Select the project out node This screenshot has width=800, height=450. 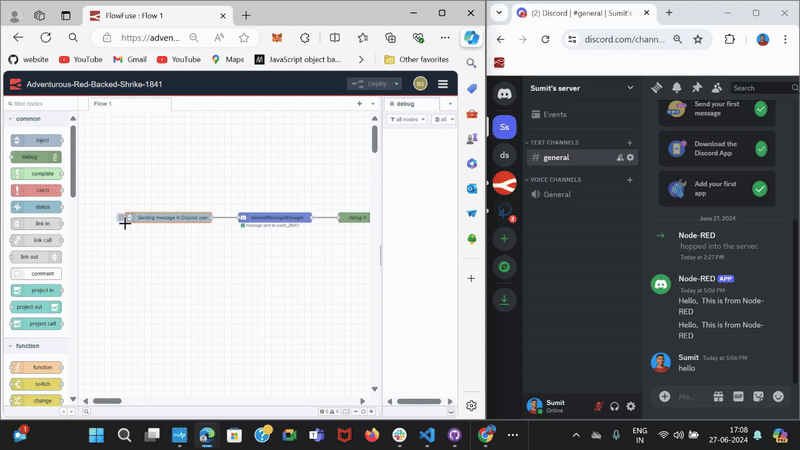click(36, 307)
